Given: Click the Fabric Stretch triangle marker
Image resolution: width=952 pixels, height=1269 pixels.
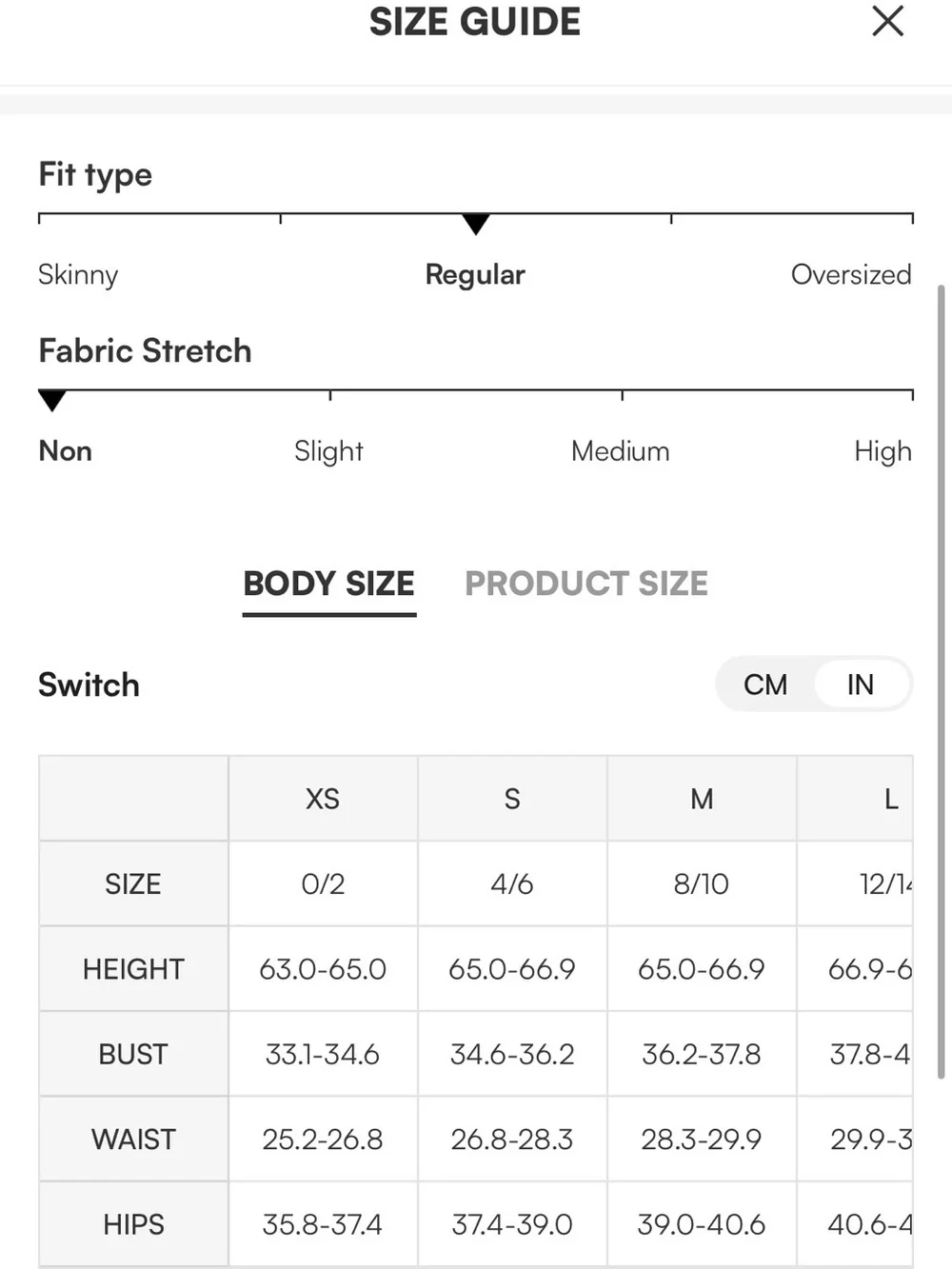Looking at the screenshot, I should tap(52, 400).
